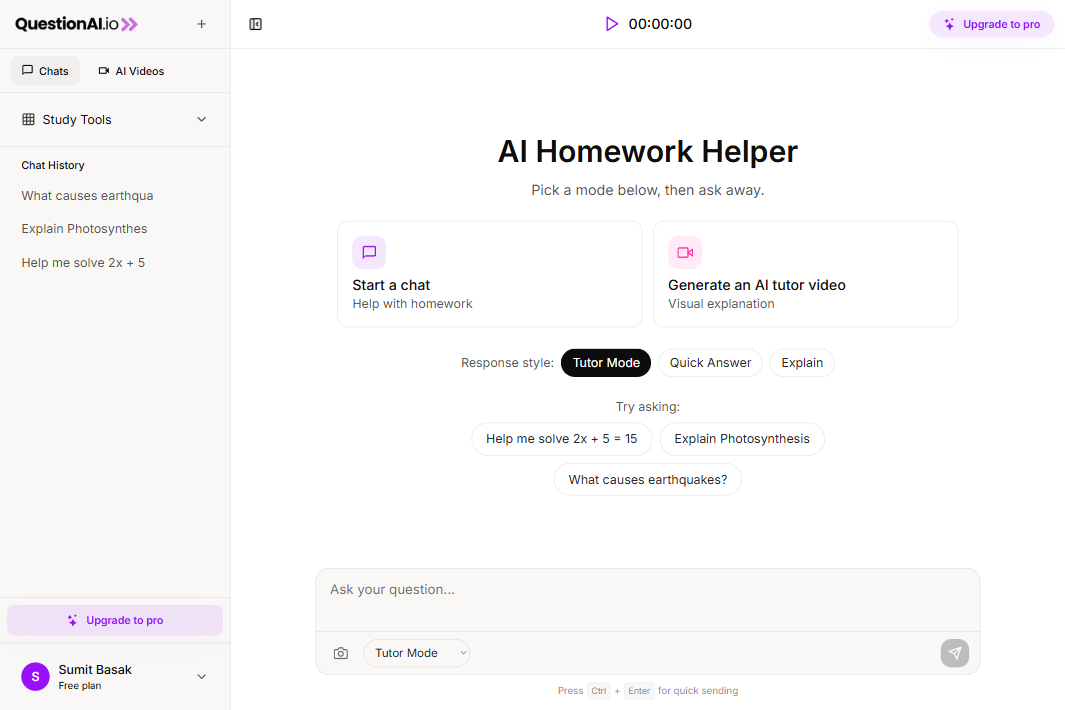Click the AI Videos camera icon
The height and width of the screenshot is (710, 1065).
pos(104,71)
